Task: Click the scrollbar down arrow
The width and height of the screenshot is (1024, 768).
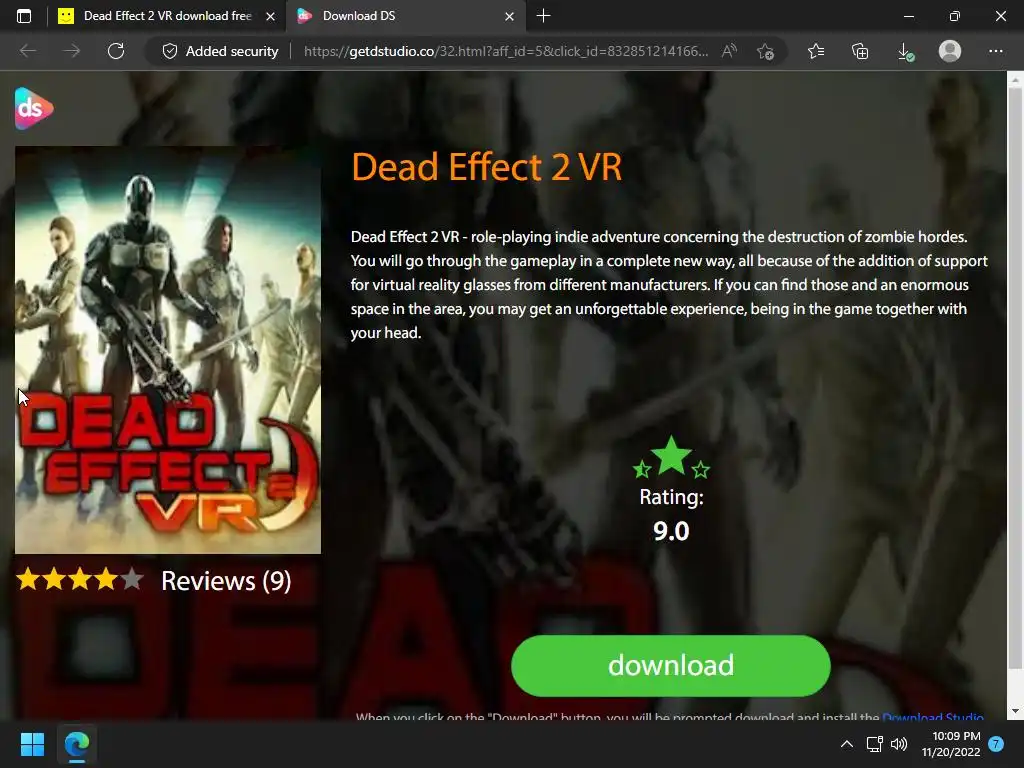Action: tap(1015, 711)
